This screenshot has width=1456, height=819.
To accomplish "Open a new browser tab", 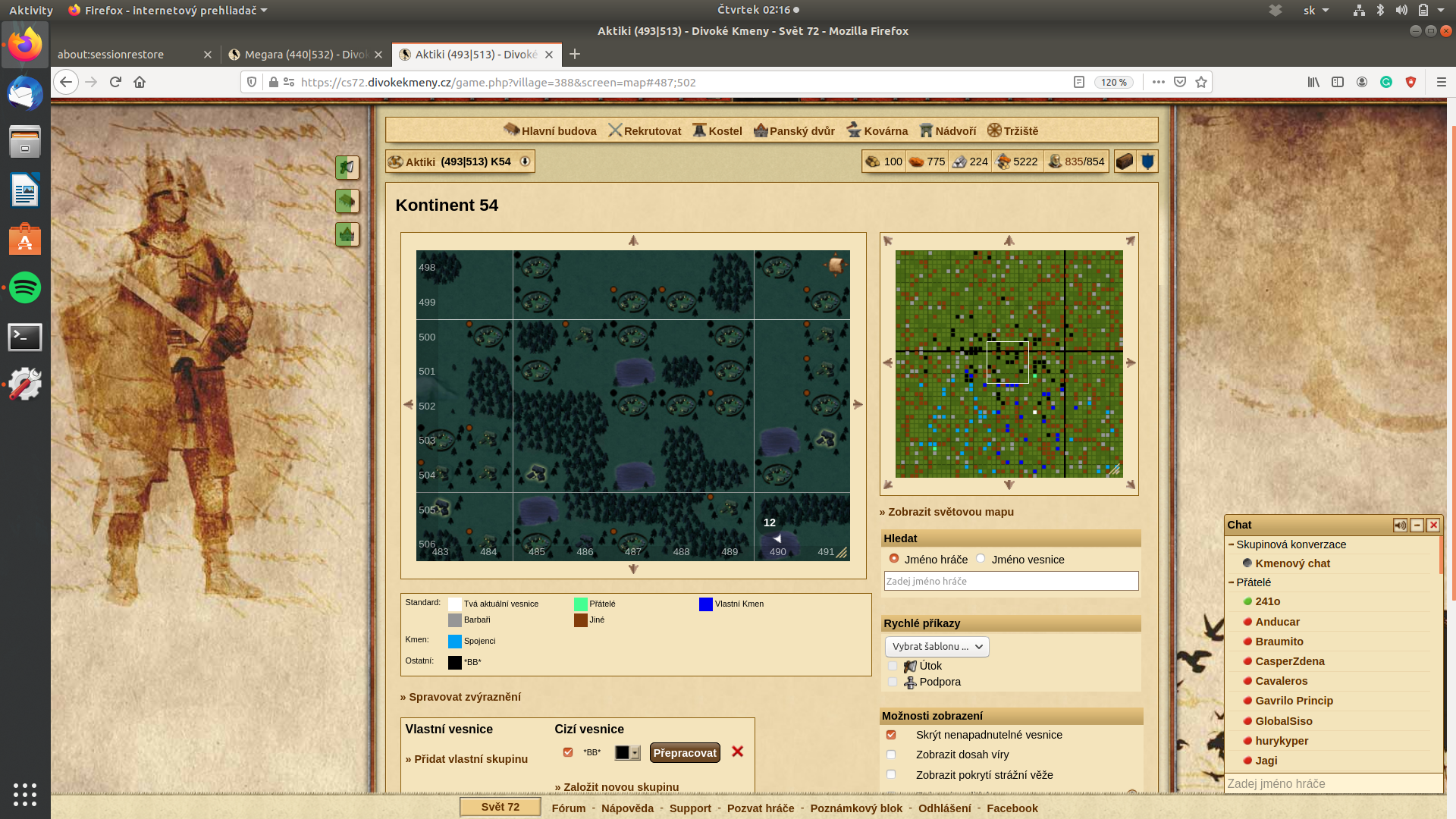I will tap(575, 54).
